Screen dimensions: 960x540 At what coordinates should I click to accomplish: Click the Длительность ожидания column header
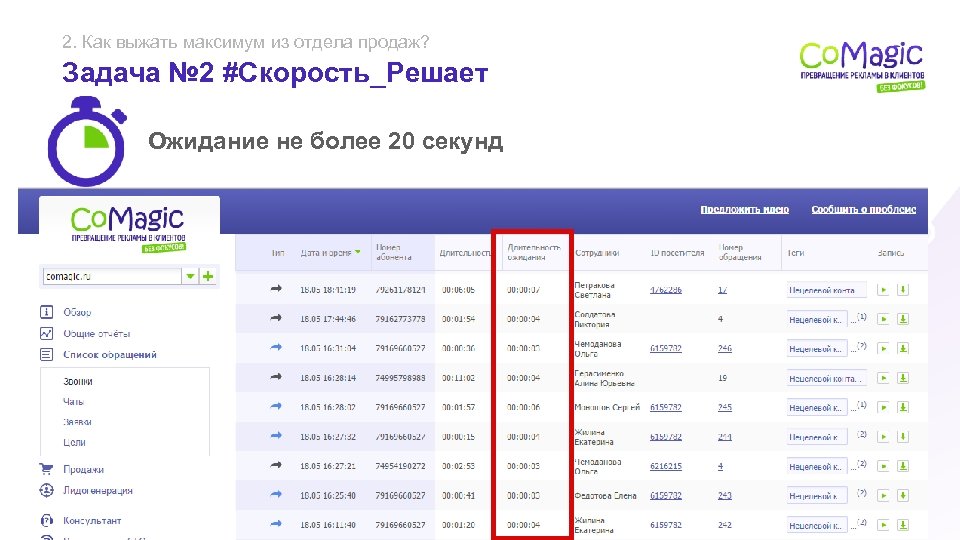pyautogui.click(x=534, y=252)
